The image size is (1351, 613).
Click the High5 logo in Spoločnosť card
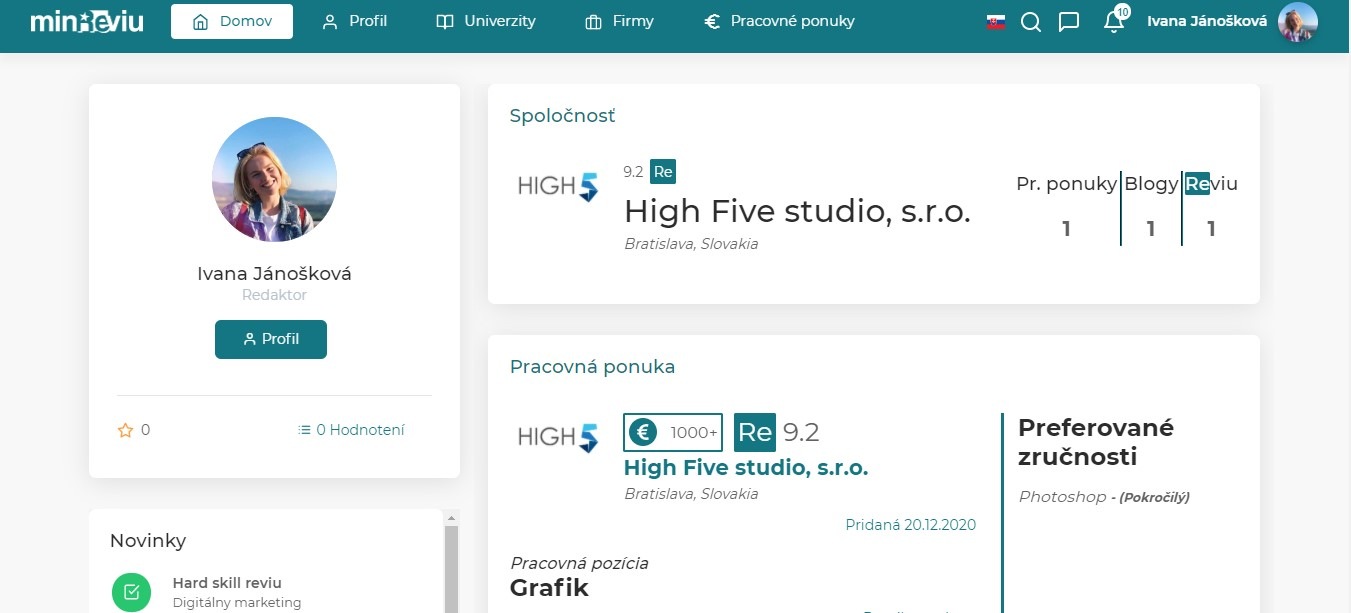[x=558, y=187]
